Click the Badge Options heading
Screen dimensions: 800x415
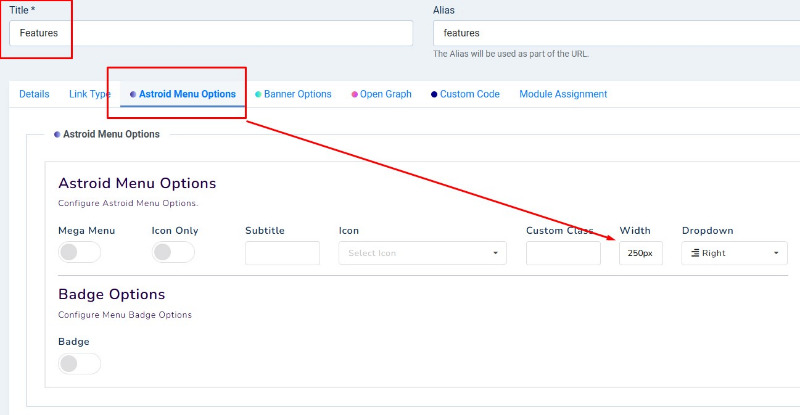(112, 295)
